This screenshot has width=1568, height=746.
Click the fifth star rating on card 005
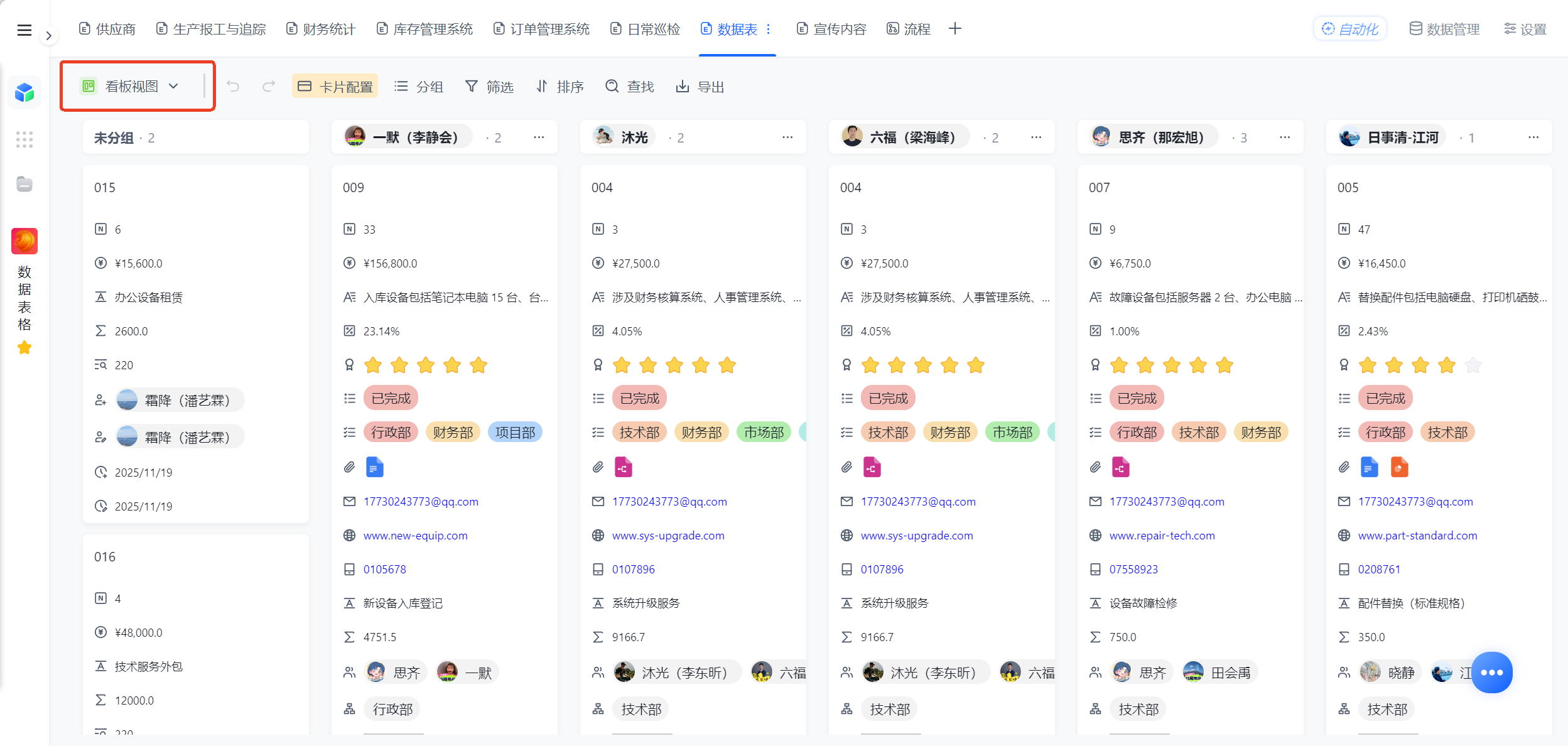tap(1473, 365)
